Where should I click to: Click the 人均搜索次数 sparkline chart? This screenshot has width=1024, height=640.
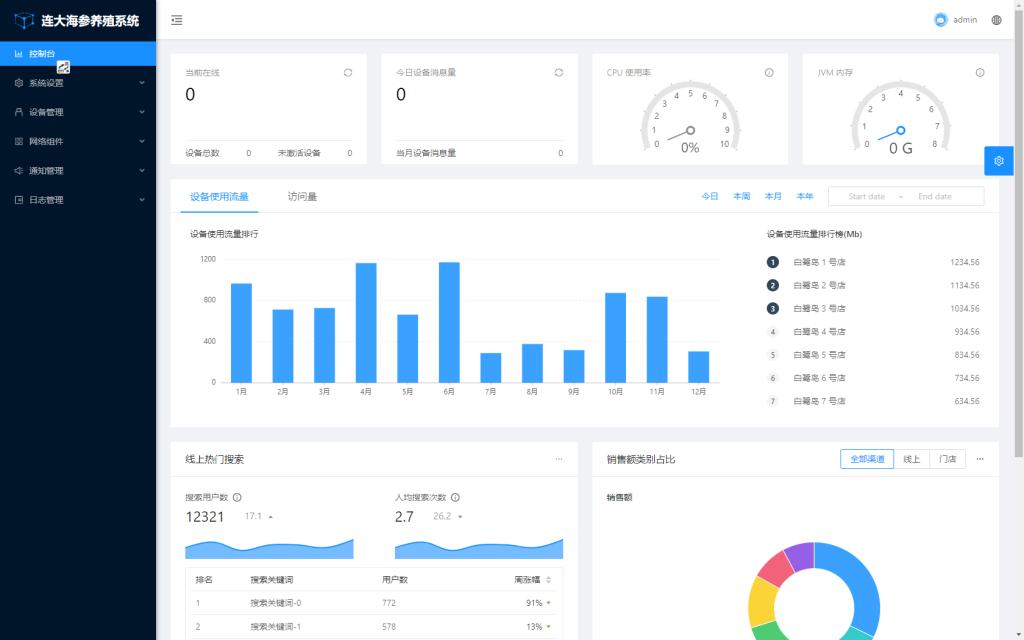tap(479, 549)
